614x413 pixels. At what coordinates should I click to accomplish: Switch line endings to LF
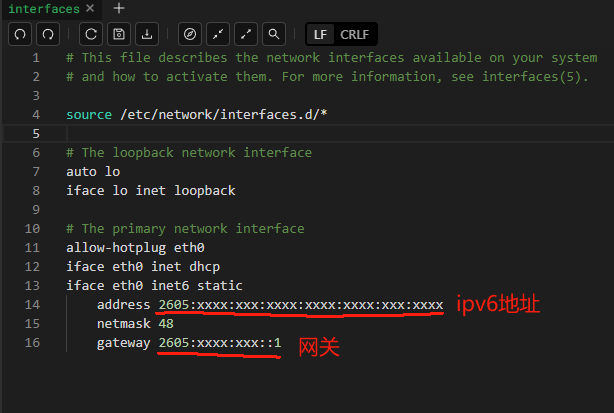click(x=320, y=34)
